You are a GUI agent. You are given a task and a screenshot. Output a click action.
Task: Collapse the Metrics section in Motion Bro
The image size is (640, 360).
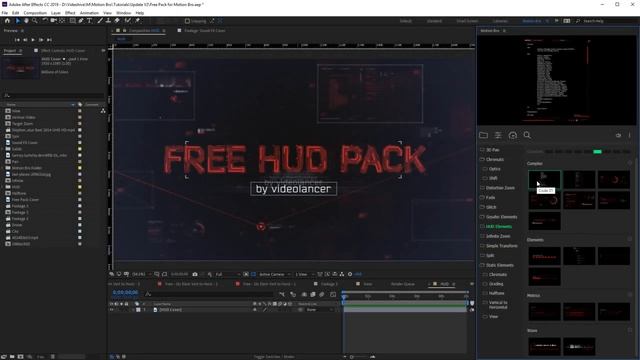click(630, 295)
